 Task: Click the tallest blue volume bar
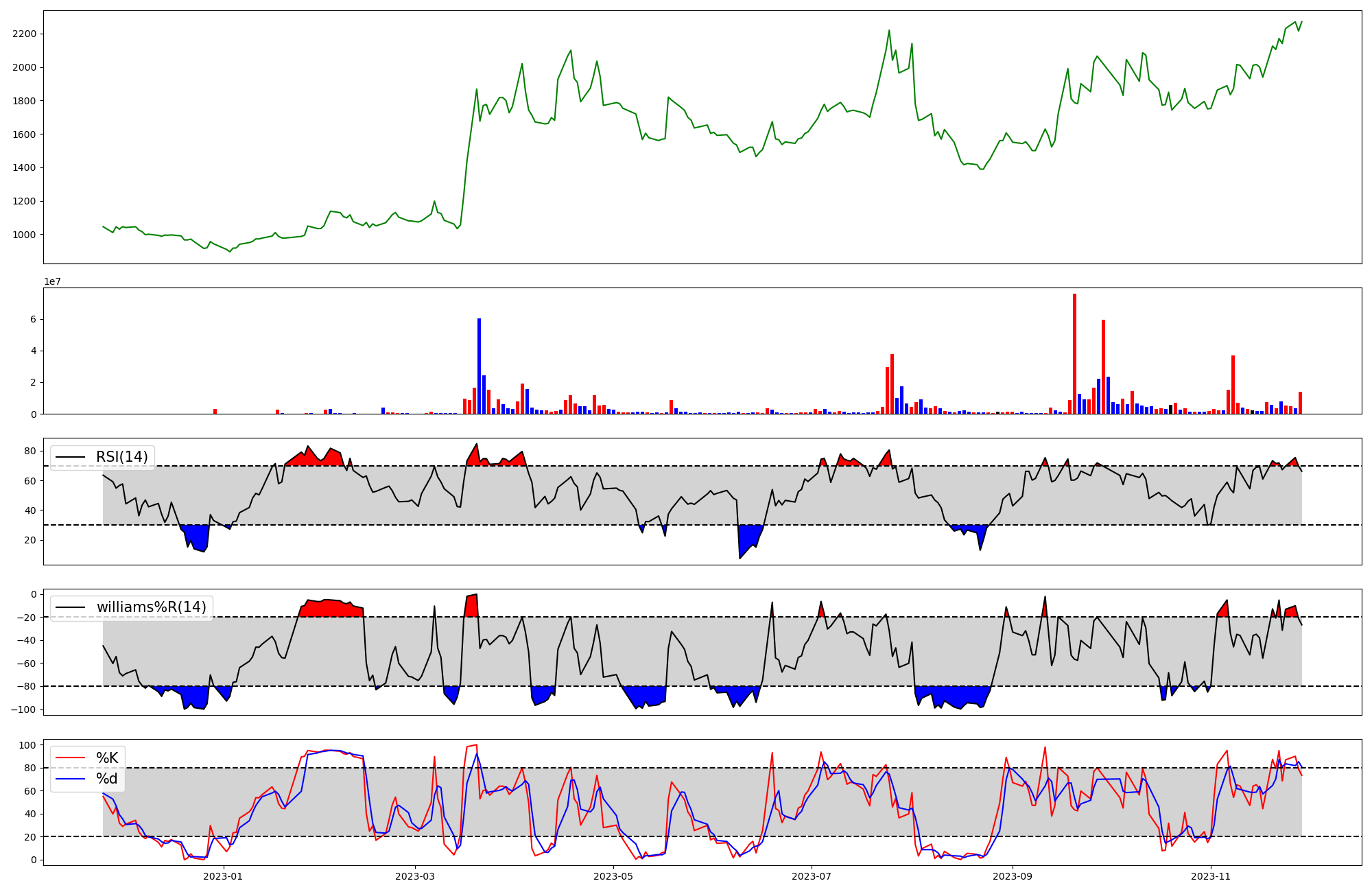pyautogui.click(x=479, y=366)
